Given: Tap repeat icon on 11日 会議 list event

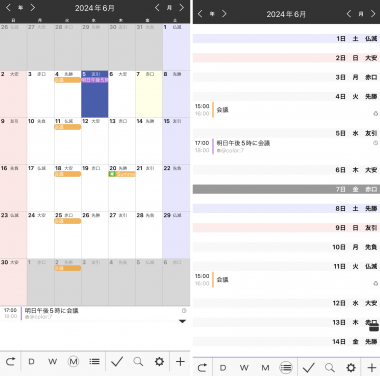Looking at the screenshot, I should coord(375,284).
